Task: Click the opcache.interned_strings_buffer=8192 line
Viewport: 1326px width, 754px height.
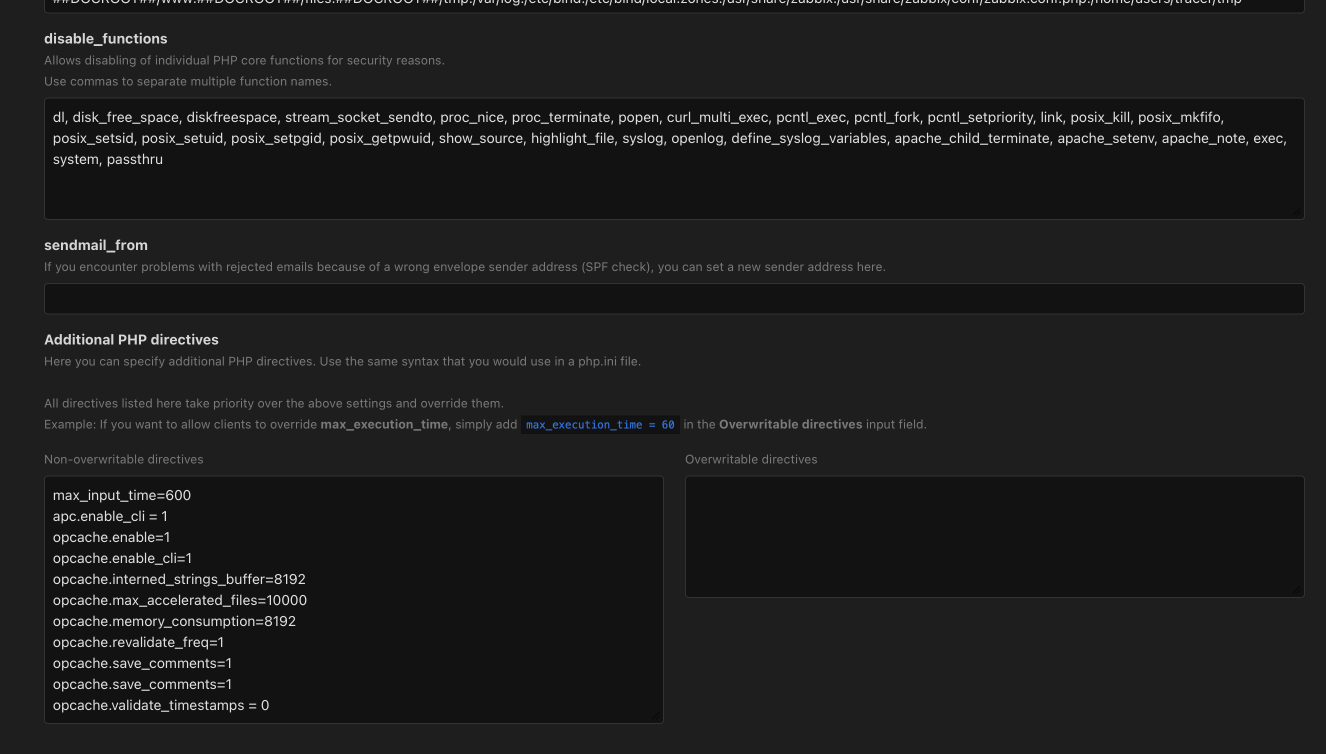Action: pyautogui.click(x=179, y=579)
